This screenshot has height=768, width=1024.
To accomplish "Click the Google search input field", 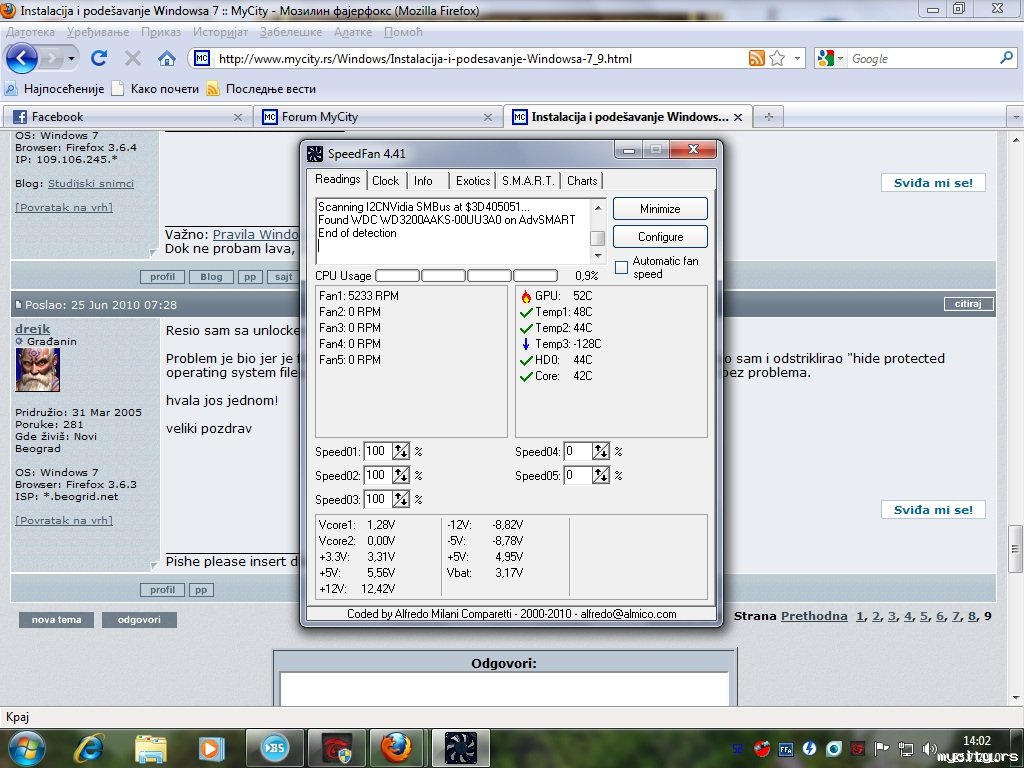I will pyautogui.click(x=920, y=59).
